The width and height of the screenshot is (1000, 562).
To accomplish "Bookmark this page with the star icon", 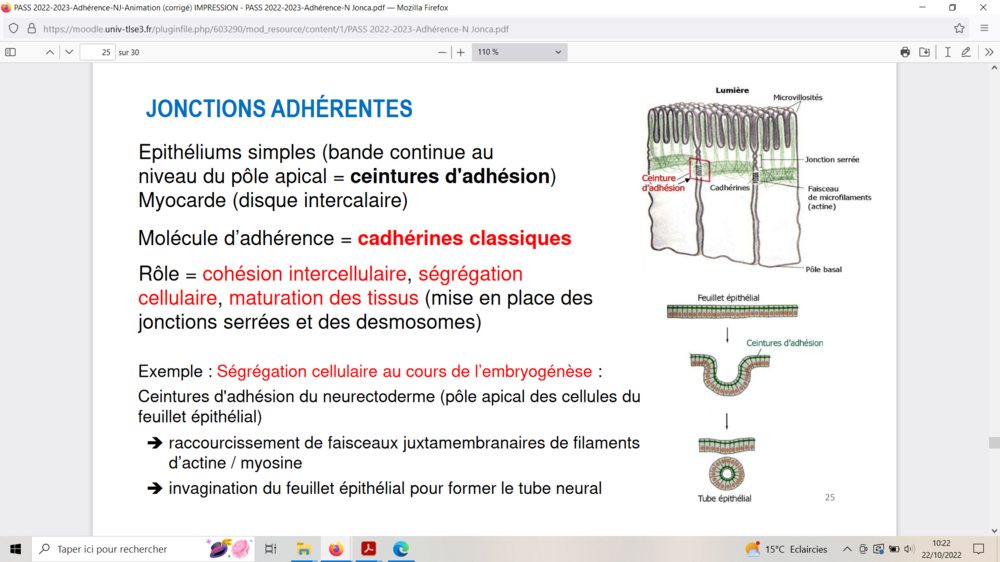I will click(x=959, y=29).
